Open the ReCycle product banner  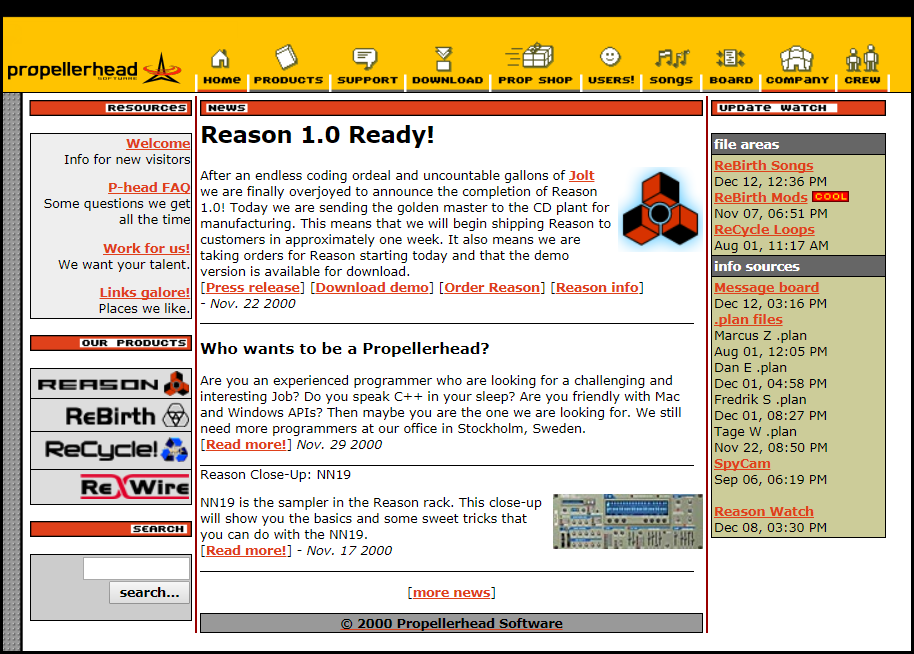[111, 450]
